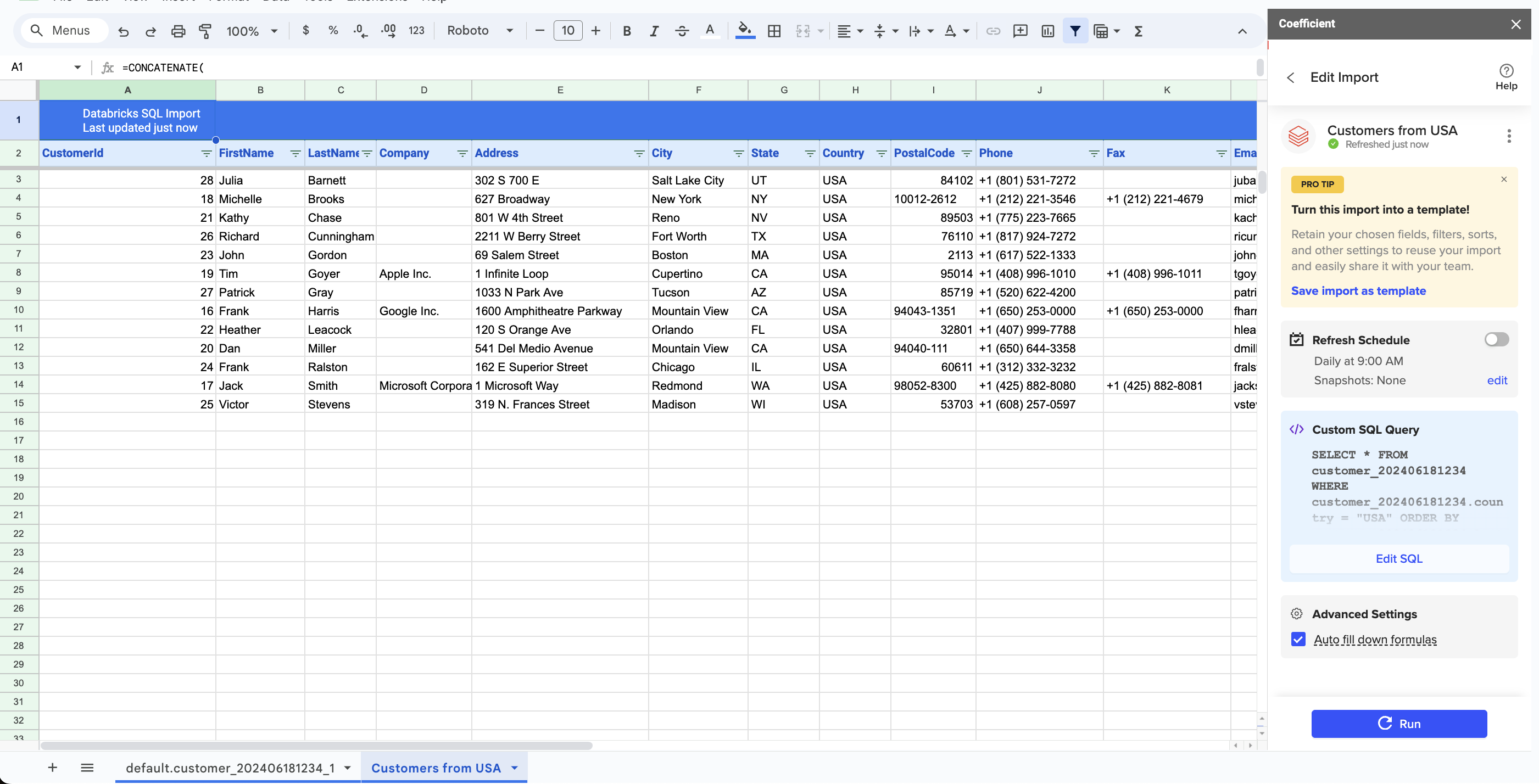
Task: Open the all sheets list
Action: (87, 768)
